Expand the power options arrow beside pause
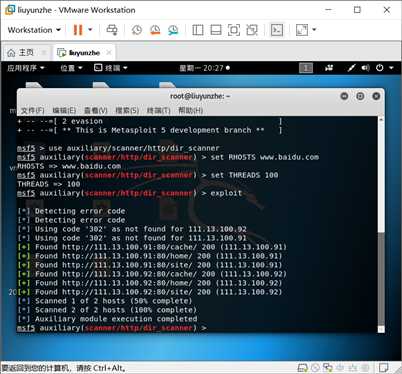 [90, 30]
